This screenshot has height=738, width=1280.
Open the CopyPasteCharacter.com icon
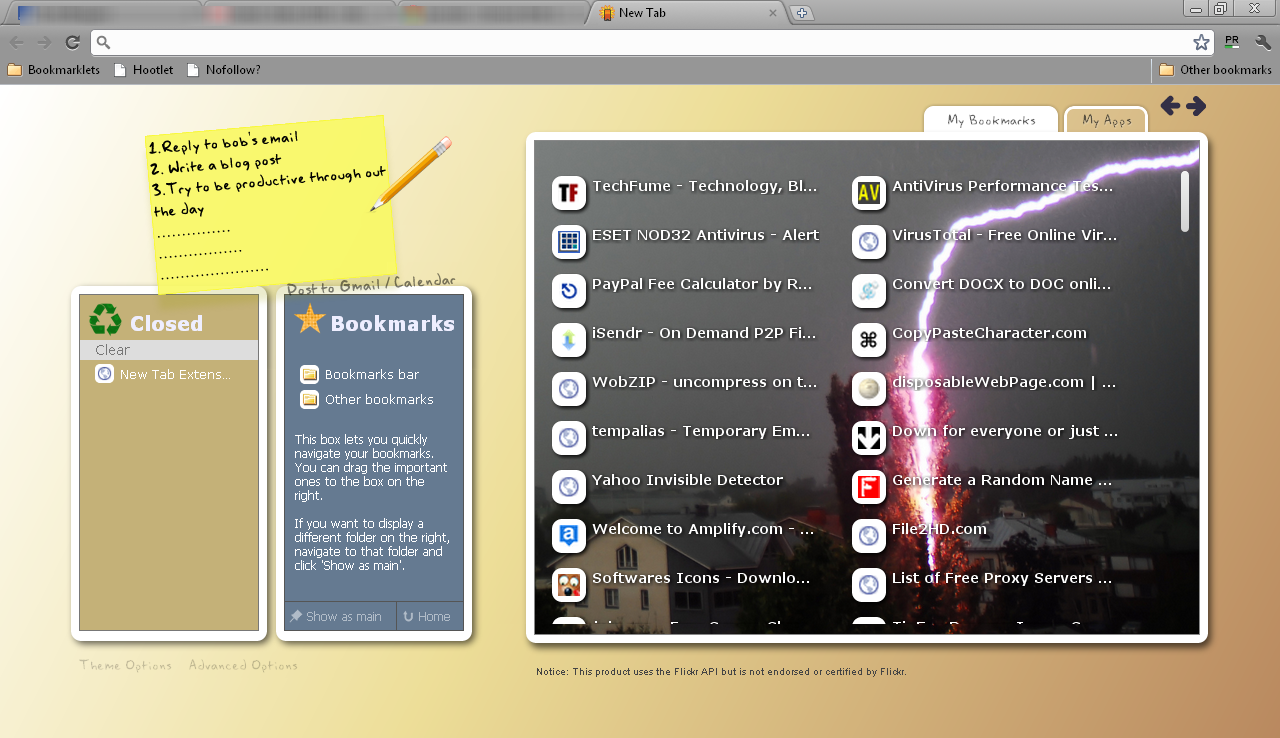coord(869,340)
